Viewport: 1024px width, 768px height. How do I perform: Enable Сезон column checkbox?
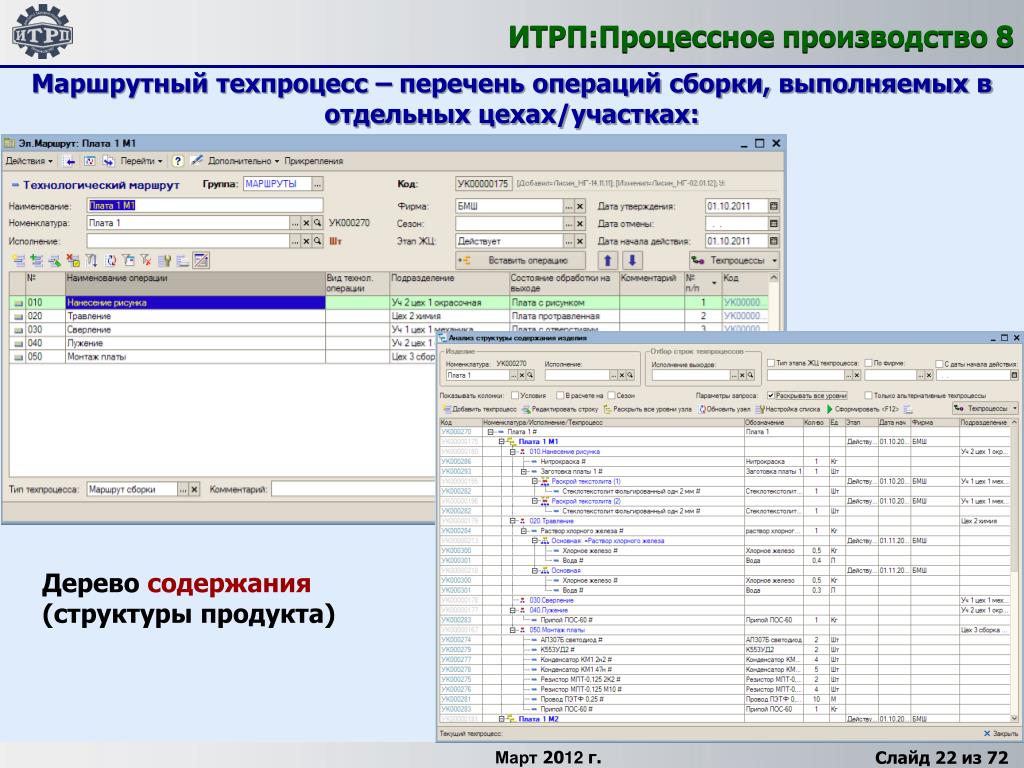(611, 395)
